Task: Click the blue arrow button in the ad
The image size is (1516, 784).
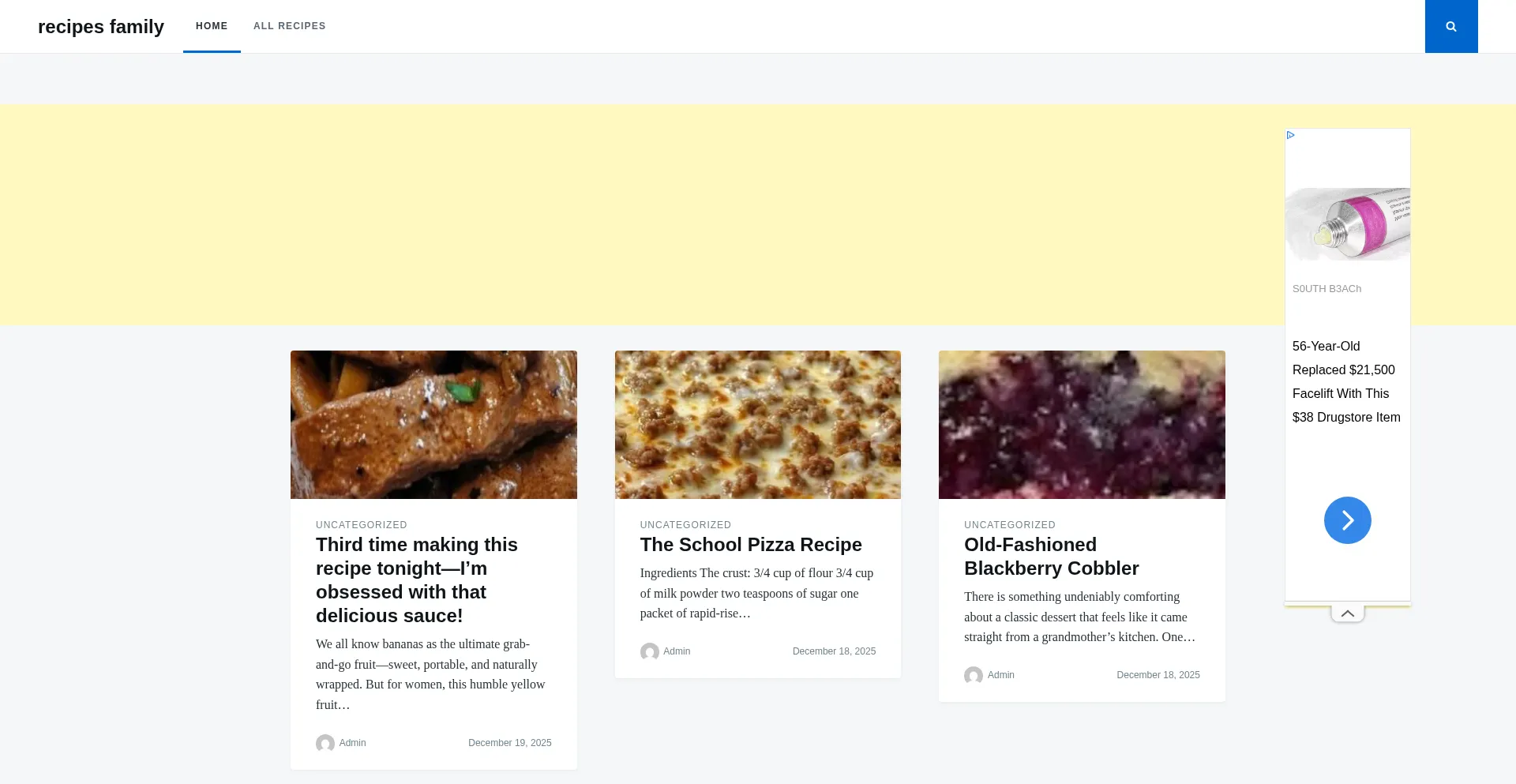Action: click(1347, 520)
